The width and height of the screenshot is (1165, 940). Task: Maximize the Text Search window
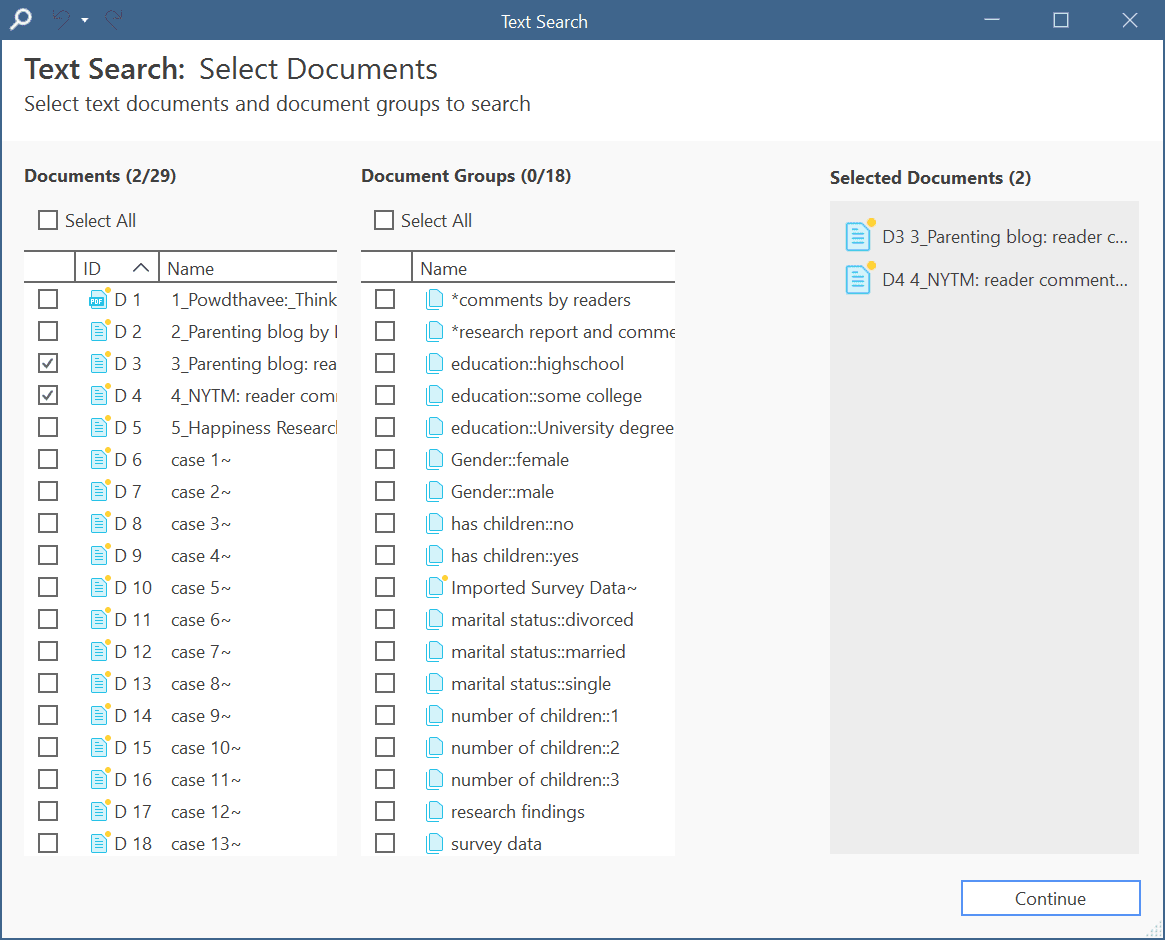point(1061,20)
